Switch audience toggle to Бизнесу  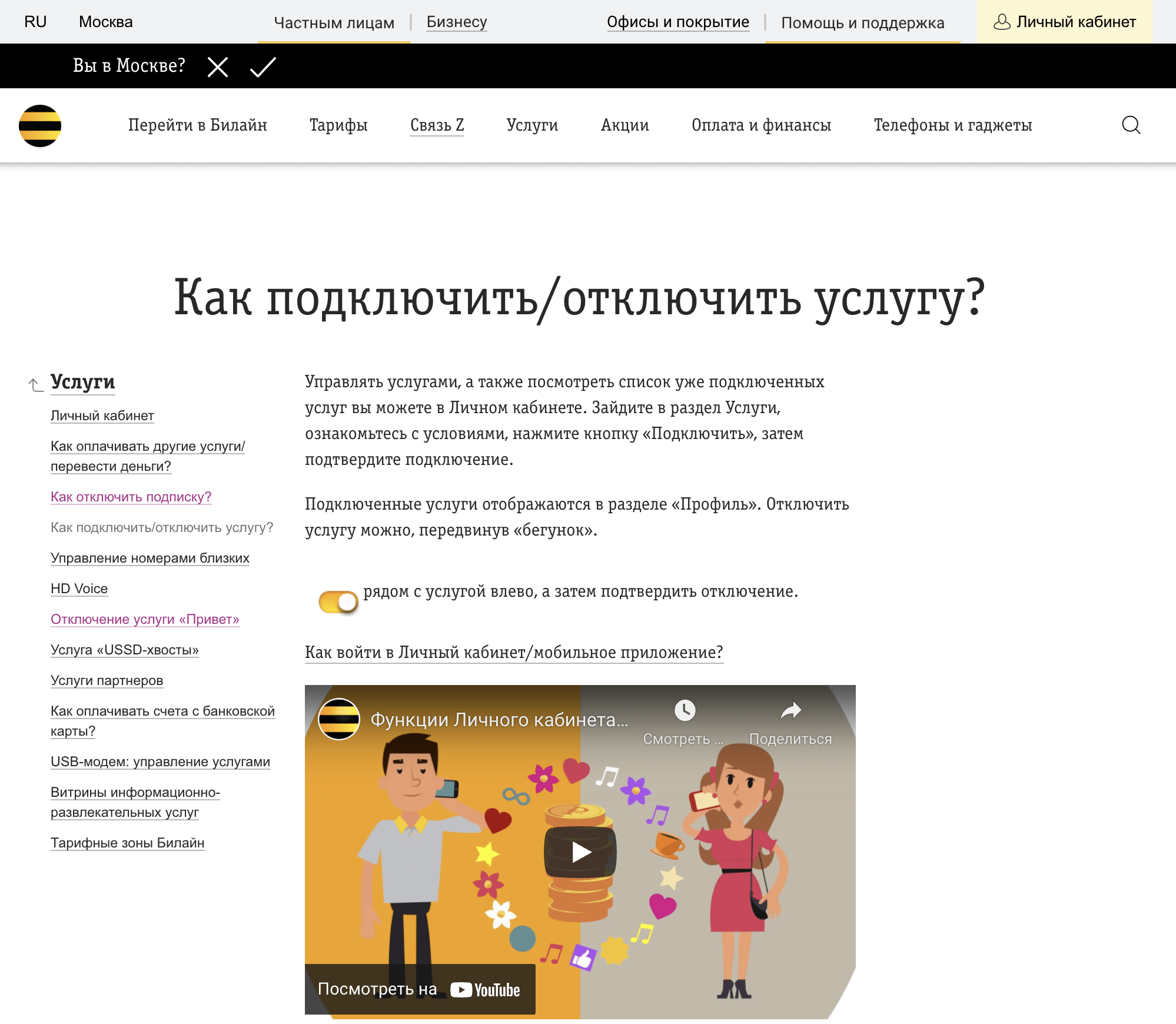457,22
